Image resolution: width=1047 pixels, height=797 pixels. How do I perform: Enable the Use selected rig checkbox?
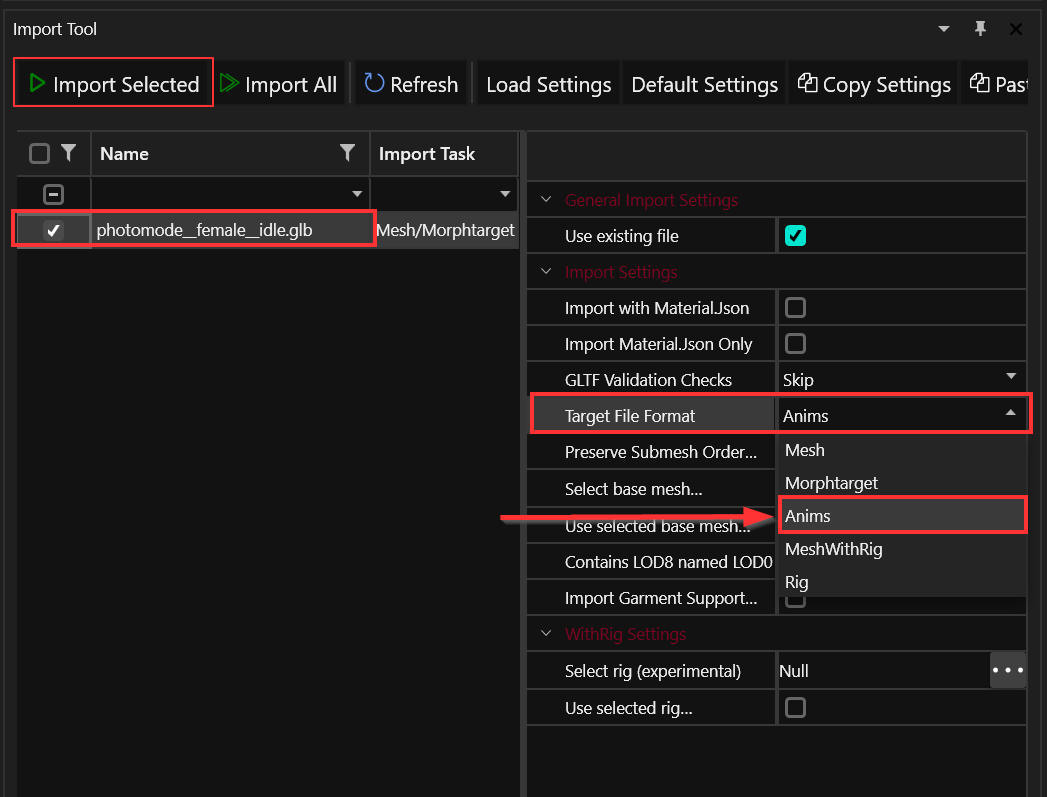pyautogui.click(x=795, y=708)
